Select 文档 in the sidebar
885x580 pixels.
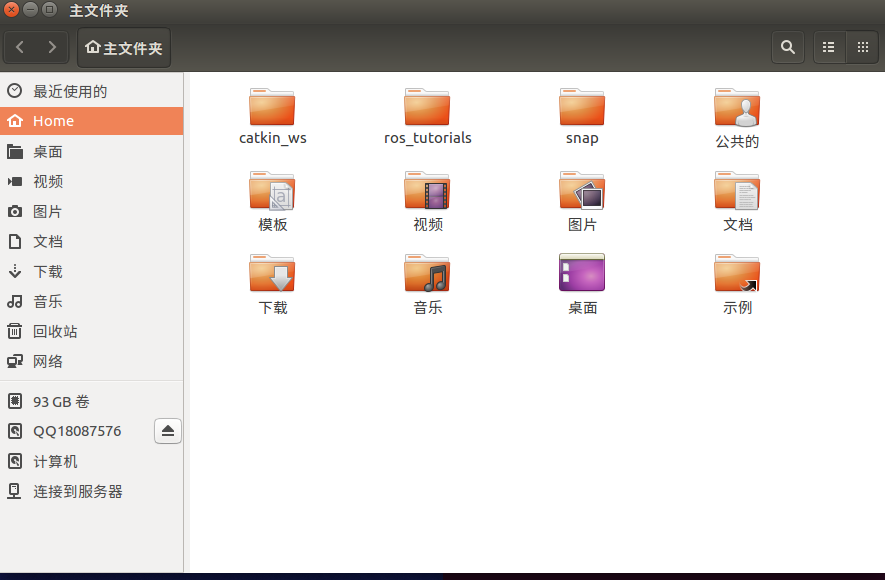point(91,241)
